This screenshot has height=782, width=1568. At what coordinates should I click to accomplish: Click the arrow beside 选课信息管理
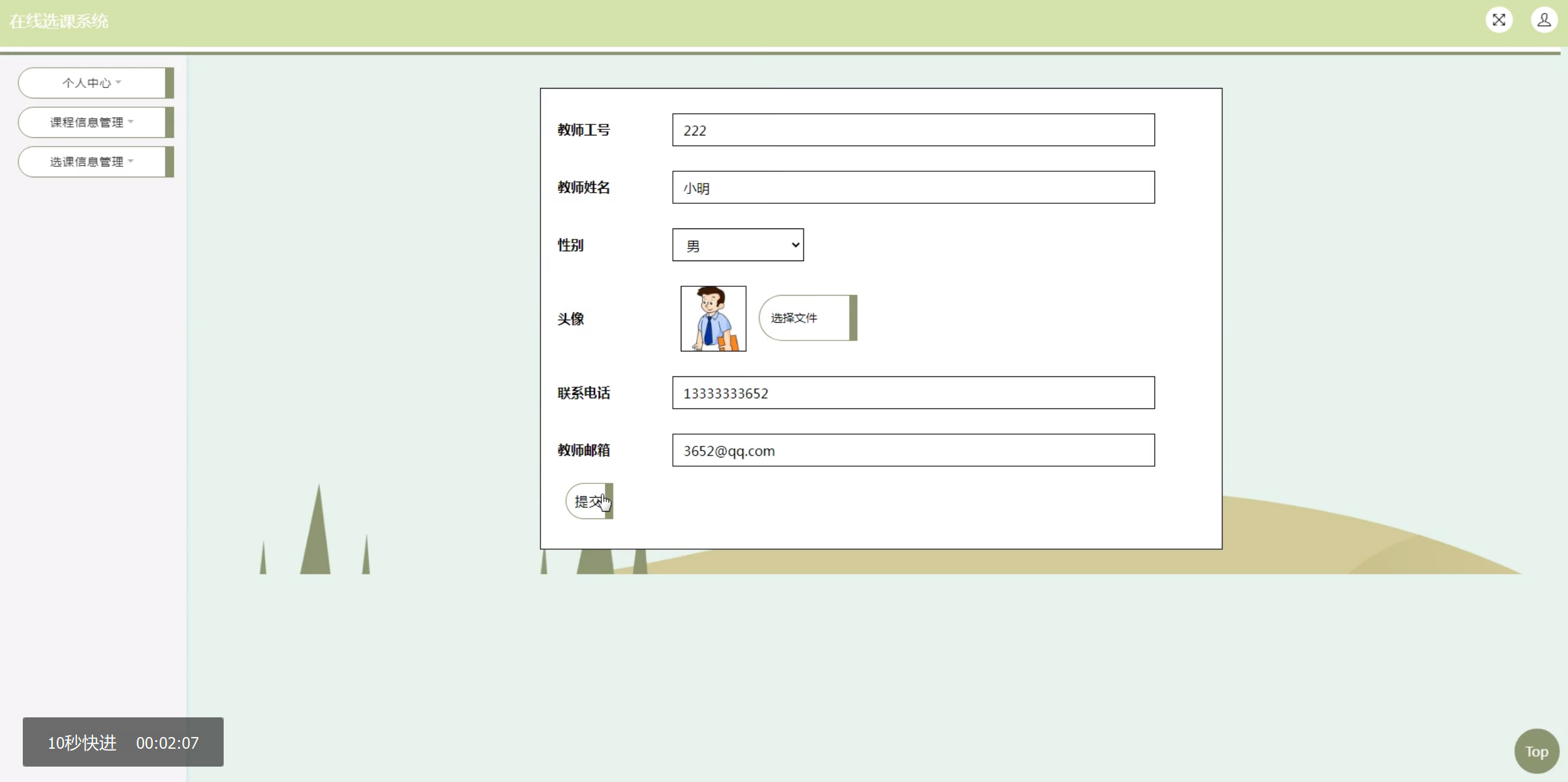tap(131, 161)
